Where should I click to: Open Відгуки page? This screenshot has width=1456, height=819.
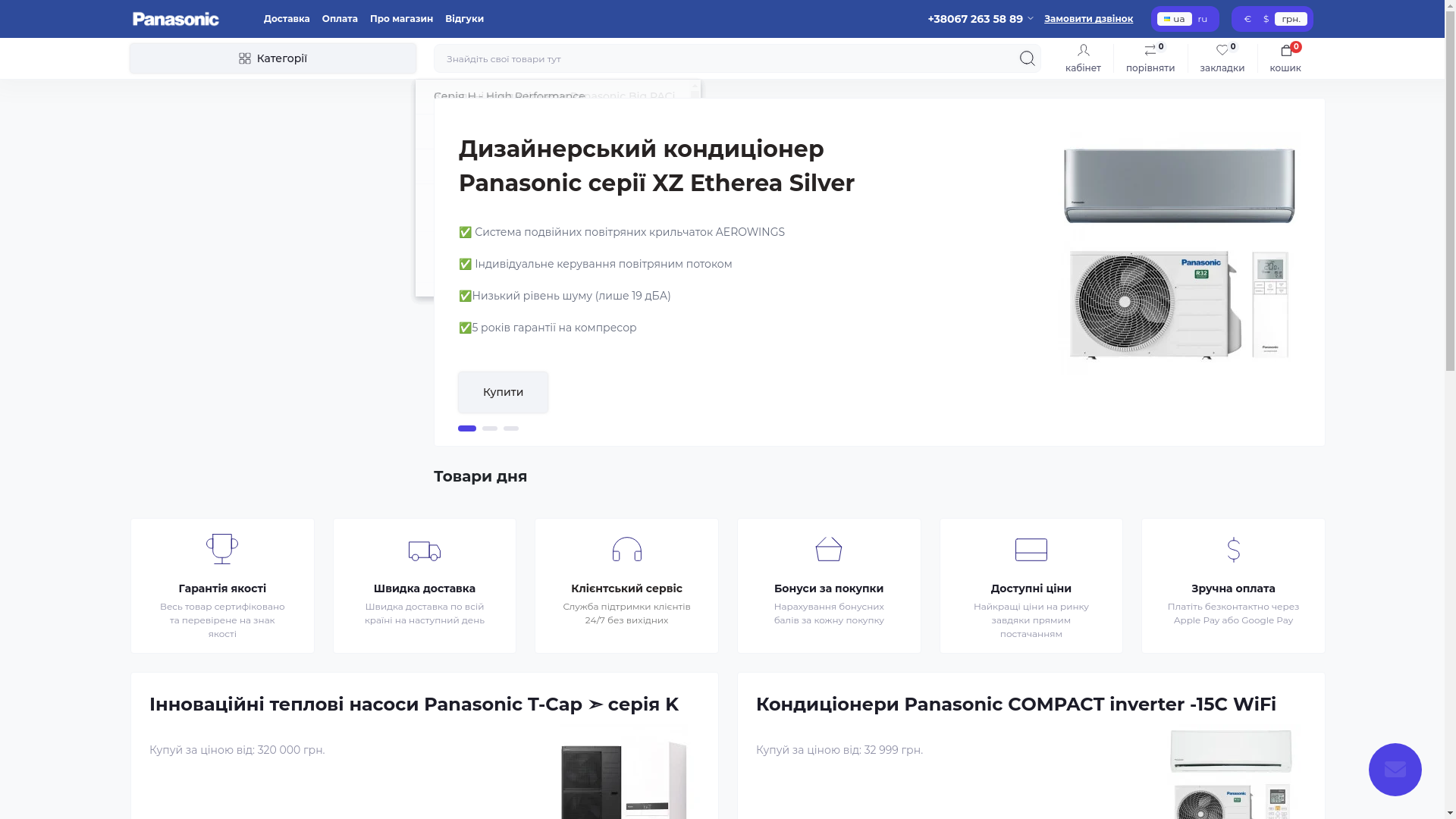click(x=464, y=19)
